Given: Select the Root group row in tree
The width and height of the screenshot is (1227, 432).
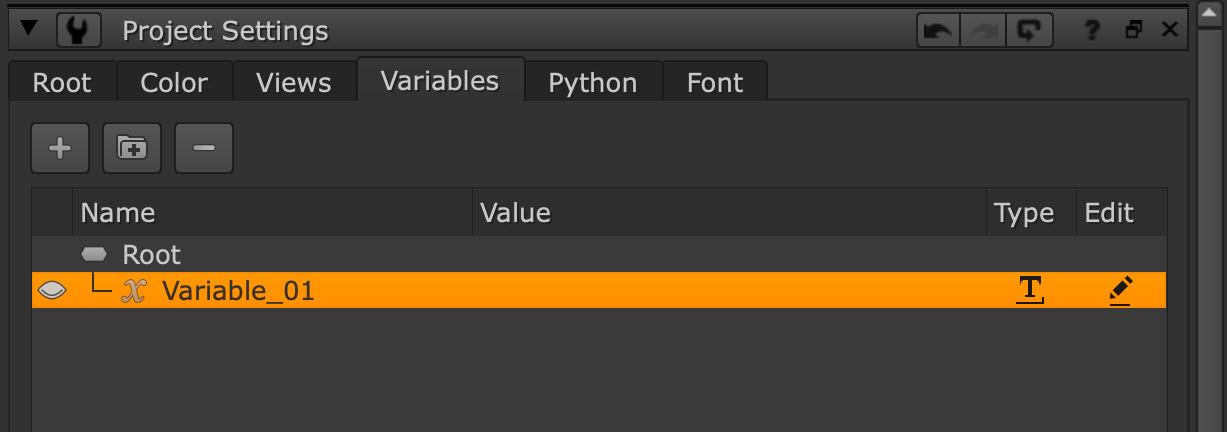Looking at the screenshot, I should 151,254.
